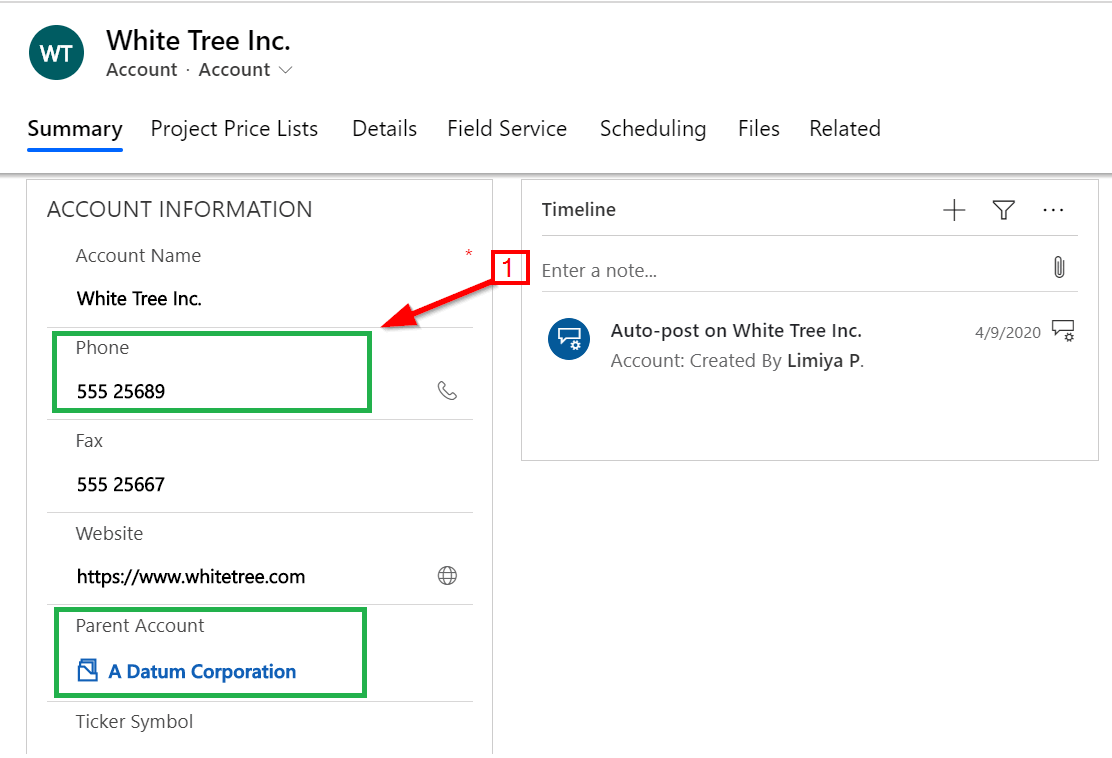Click the Parent Account entity icon
The image size is (1112, 758).
click(x=88, y=671)
